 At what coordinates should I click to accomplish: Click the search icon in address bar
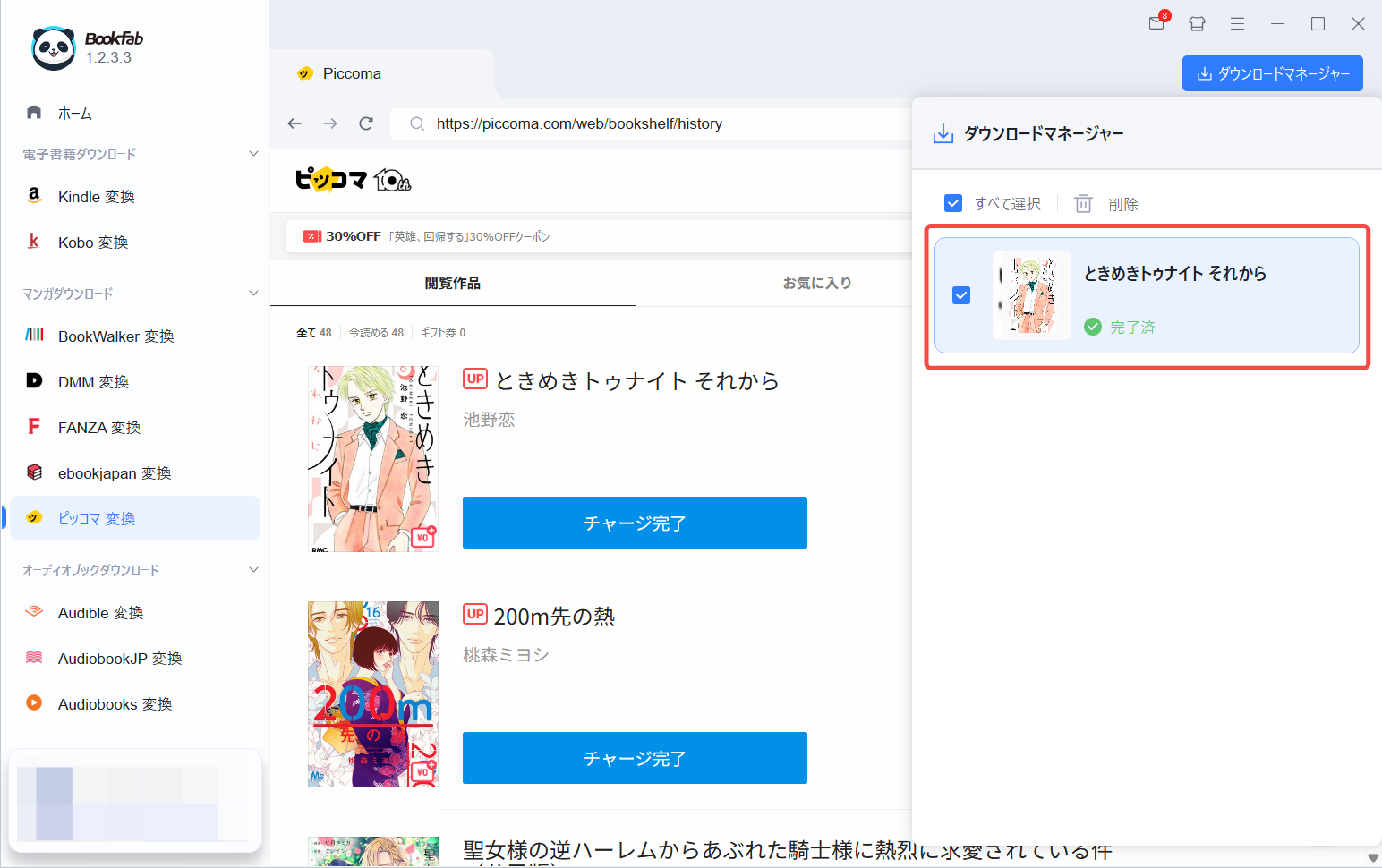tap(416, 123)
